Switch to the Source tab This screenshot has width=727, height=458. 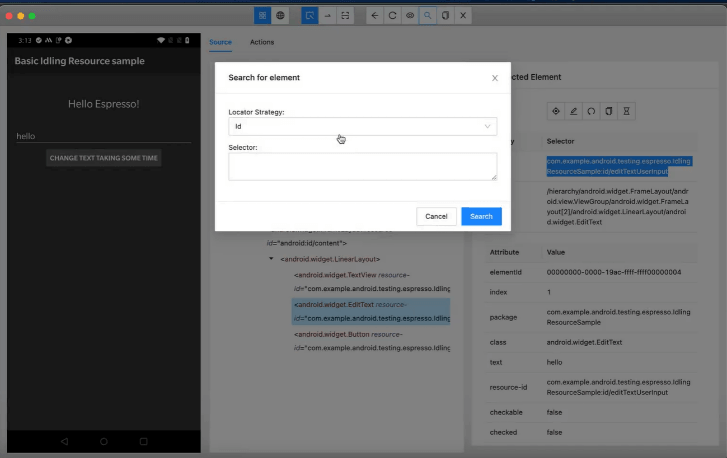(220, 42)
